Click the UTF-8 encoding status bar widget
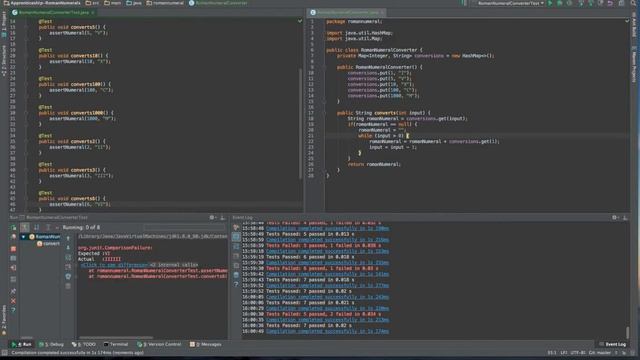The height and width of the screenshot is (360, 640). point(578,353)
